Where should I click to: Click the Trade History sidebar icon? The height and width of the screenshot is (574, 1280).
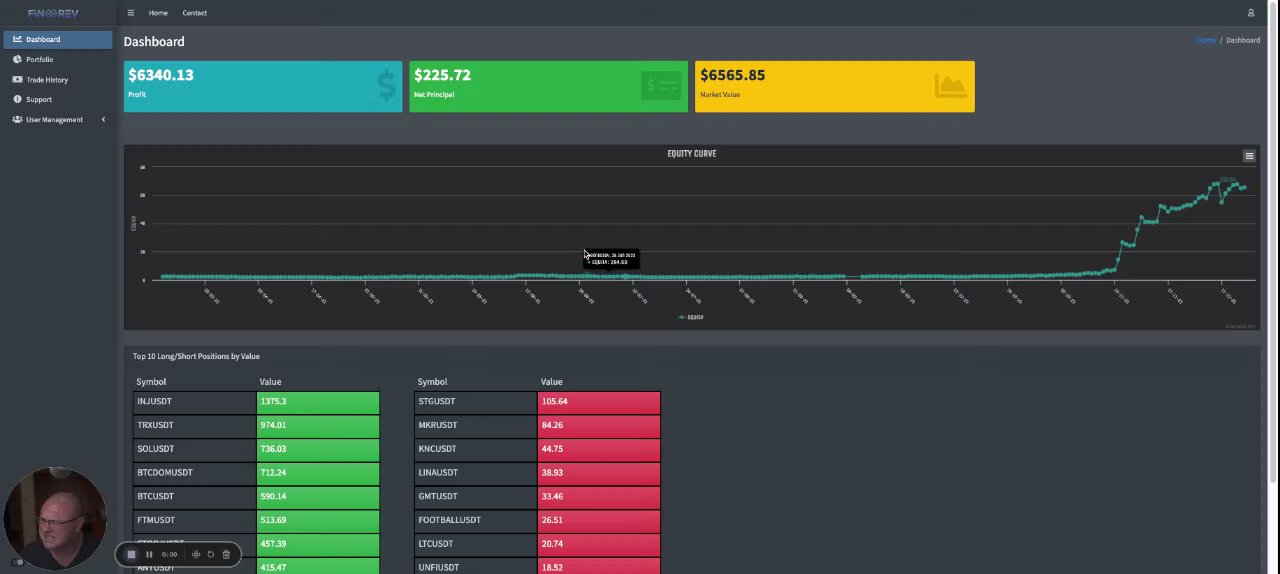[x=17, y=79]
